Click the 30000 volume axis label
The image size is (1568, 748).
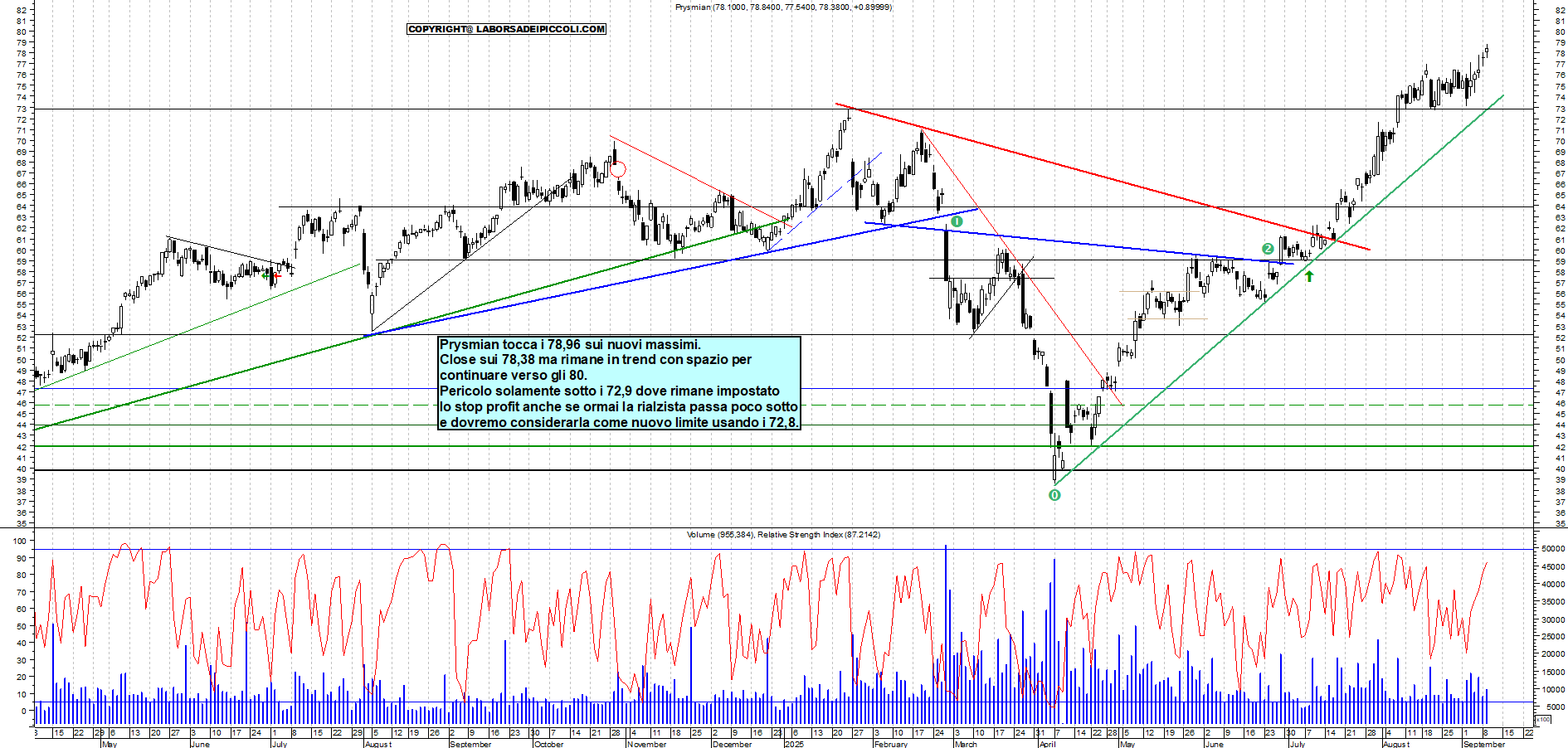pos(1553,620)
